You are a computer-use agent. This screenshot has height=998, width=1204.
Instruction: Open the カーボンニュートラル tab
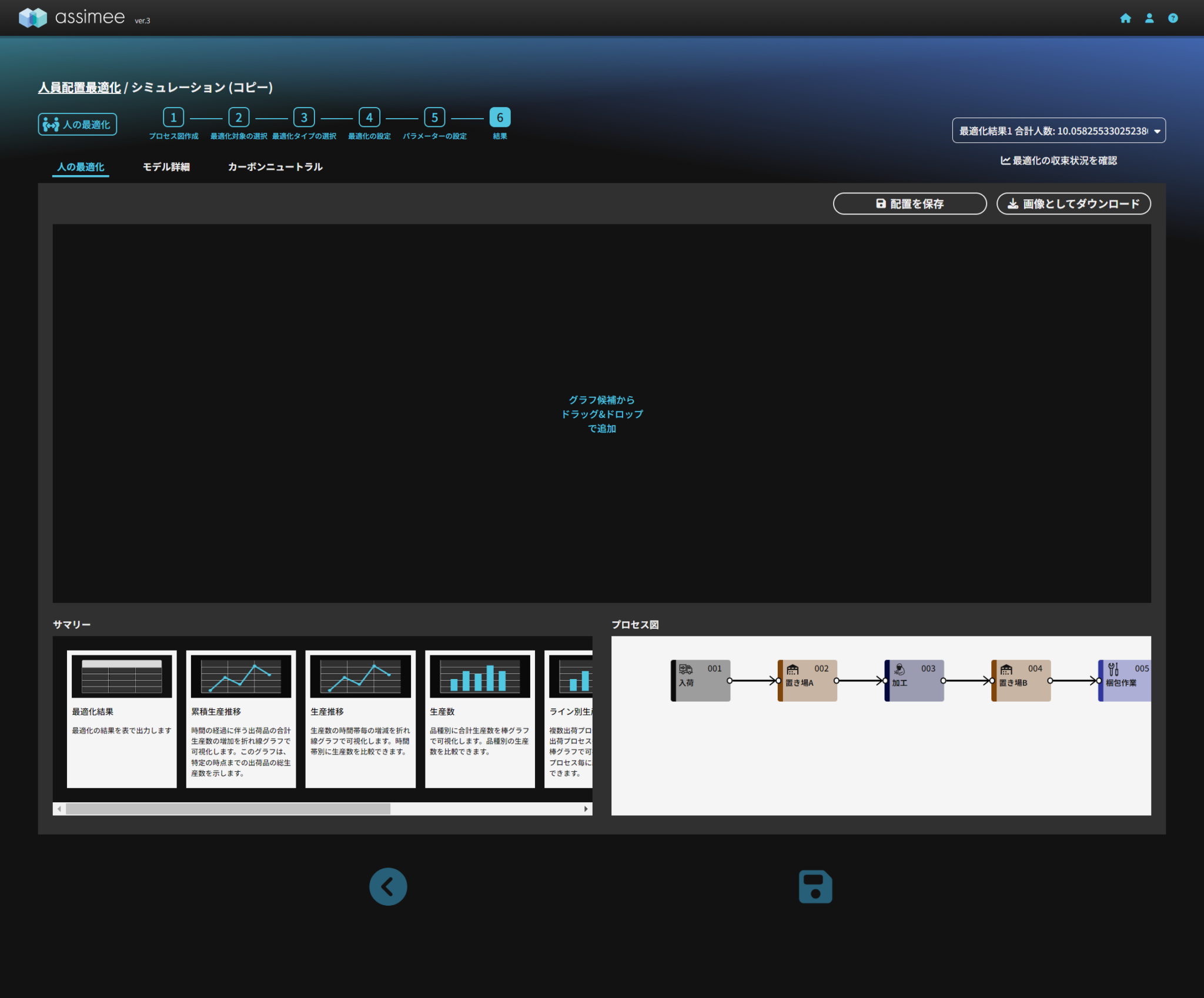click(275, 167)
